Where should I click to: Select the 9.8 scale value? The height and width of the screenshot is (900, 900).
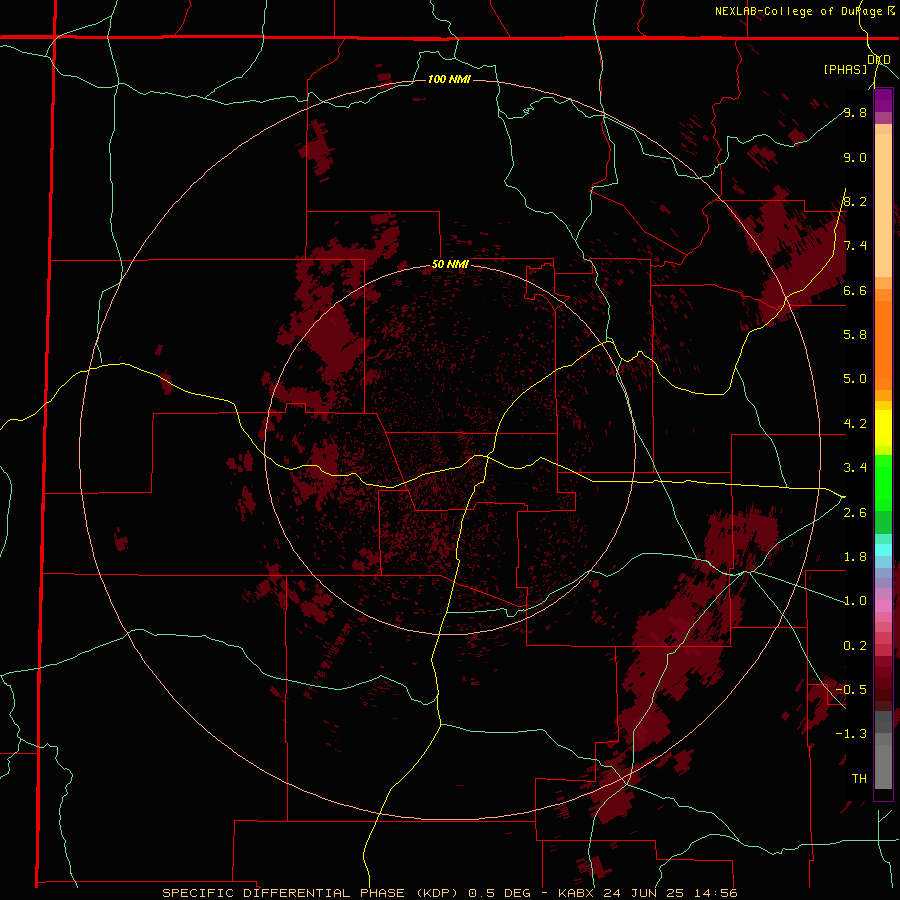[x=855, y=113]
